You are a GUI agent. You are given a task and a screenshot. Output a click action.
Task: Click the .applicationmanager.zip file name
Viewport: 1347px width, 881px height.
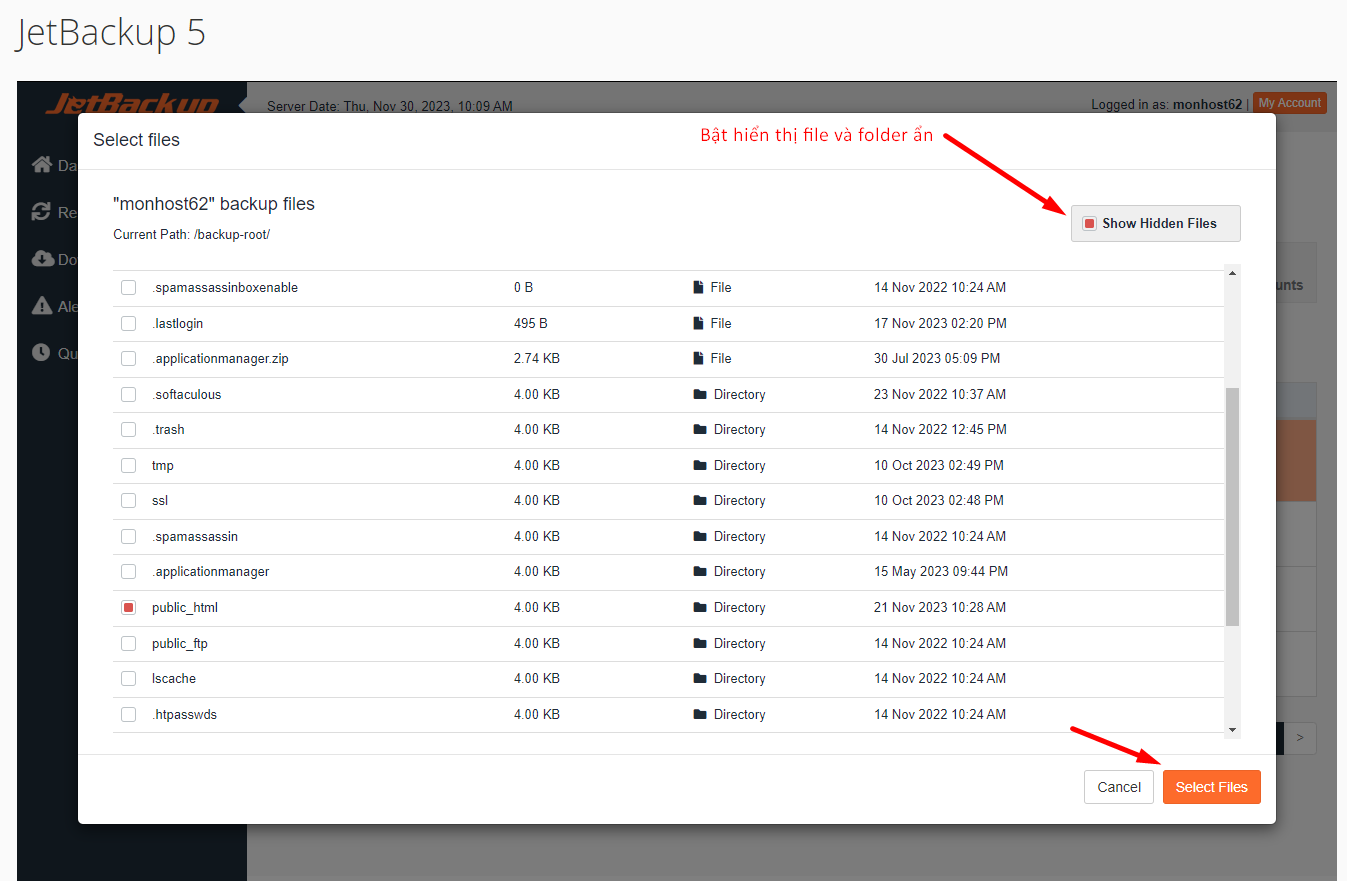pos(220,358)
